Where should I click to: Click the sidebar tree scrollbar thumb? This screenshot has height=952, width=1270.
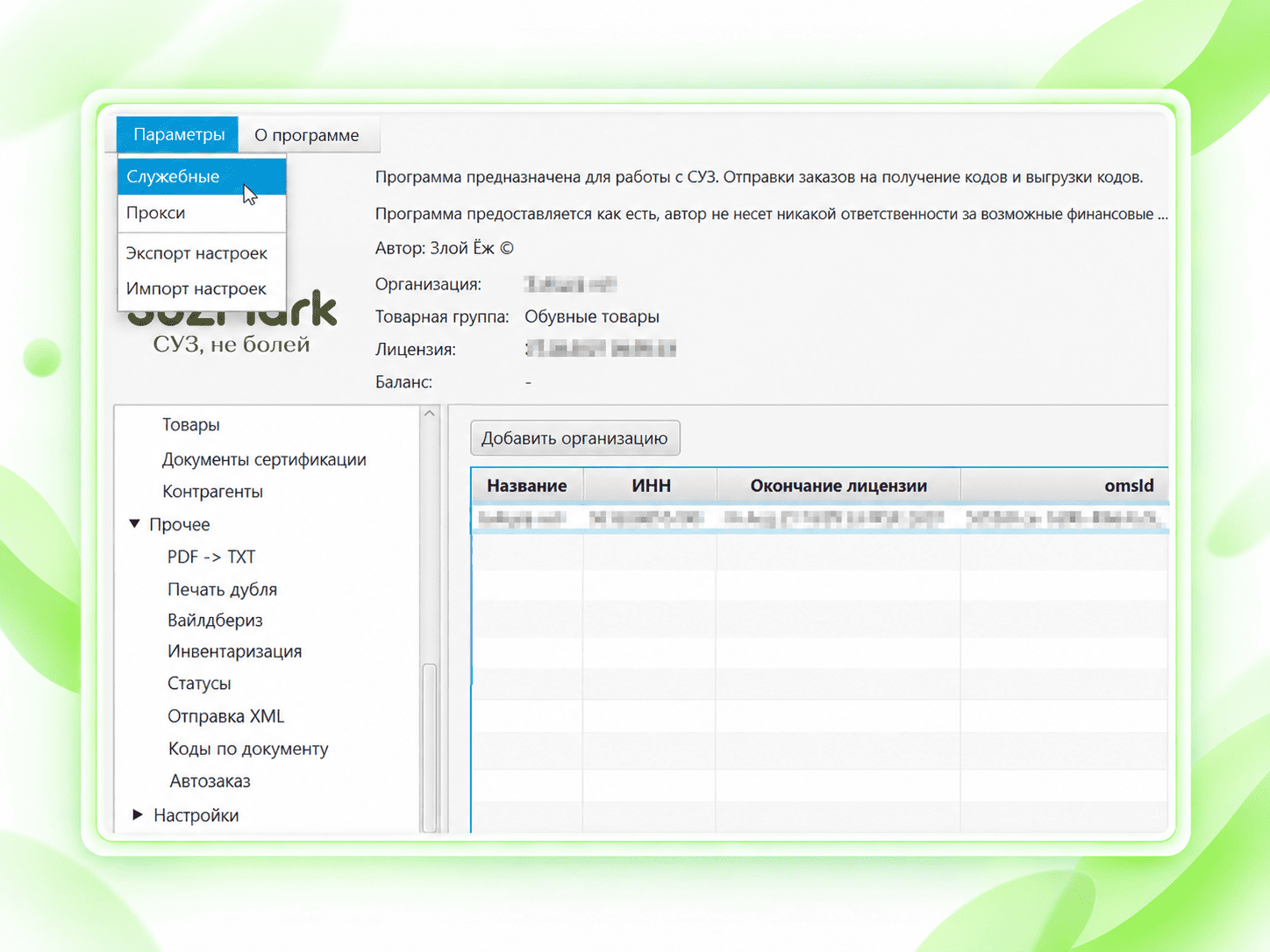[x=430, y=748]
